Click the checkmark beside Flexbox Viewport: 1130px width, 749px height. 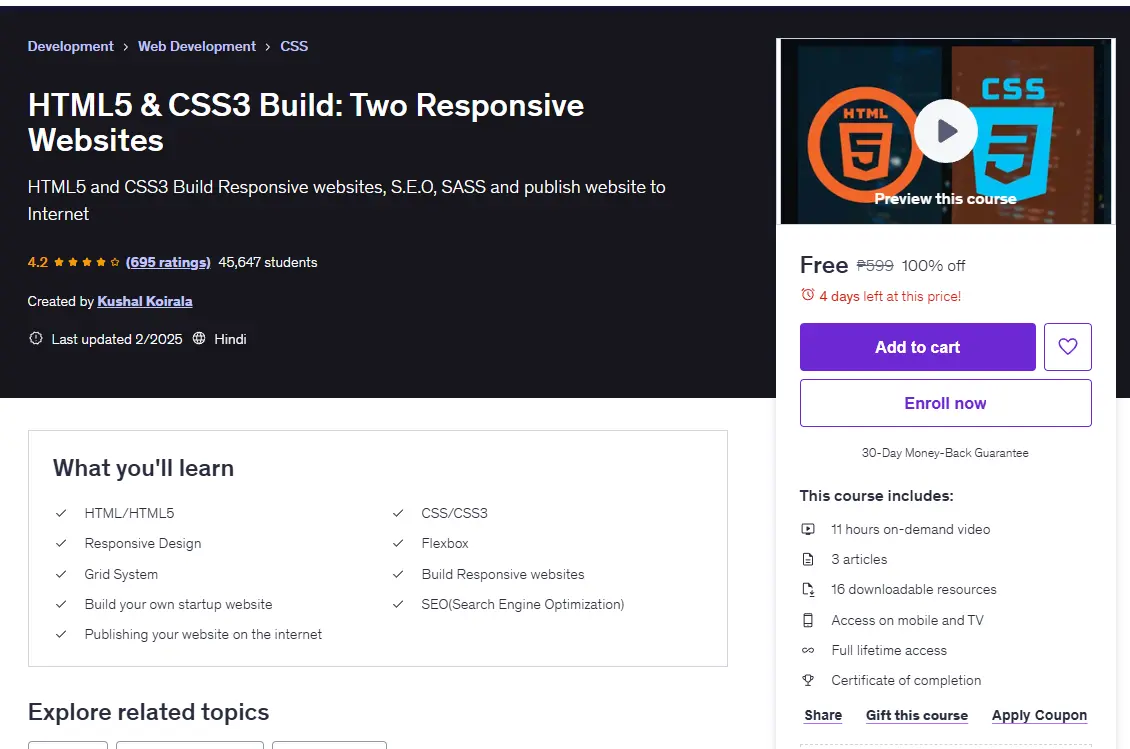click(398, 544)
